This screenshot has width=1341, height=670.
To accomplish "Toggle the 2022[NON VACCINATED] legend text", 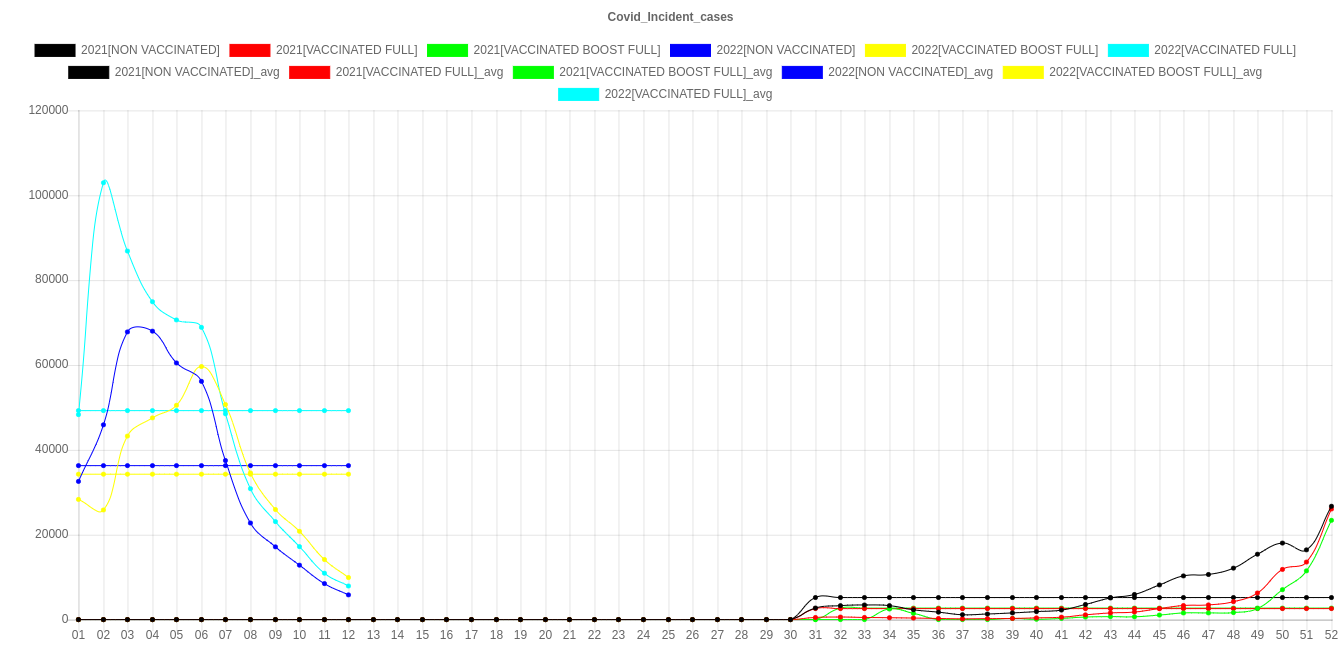I will [785, 50].
